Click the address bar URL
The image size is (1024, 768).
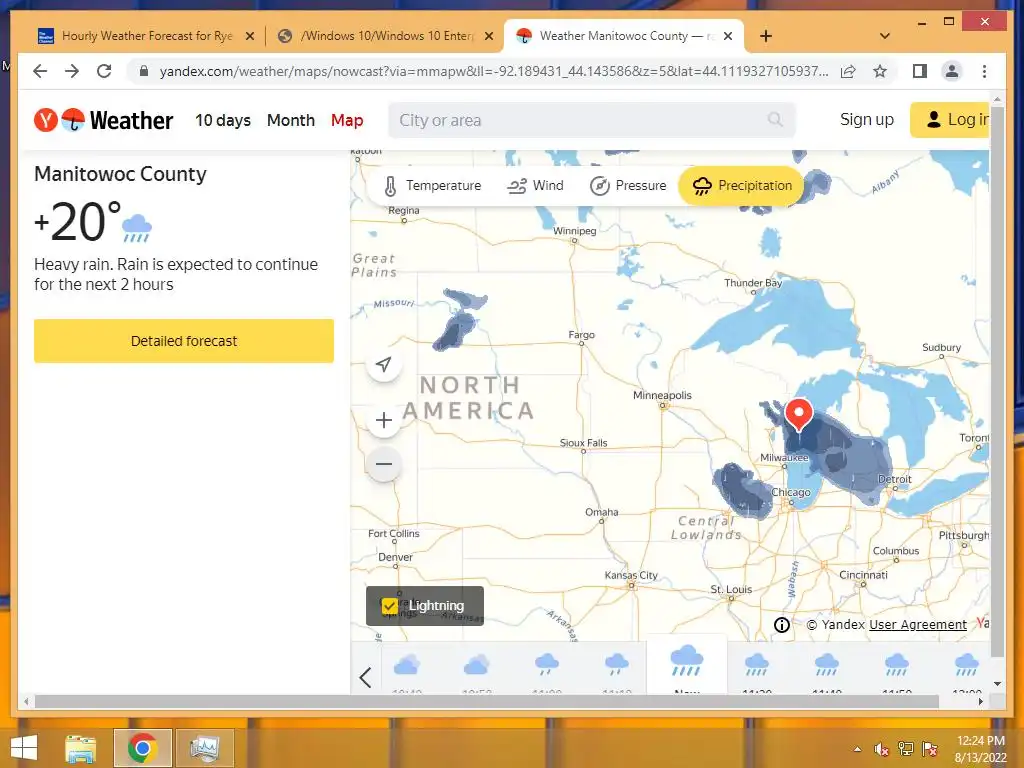(x=494, y=71)
